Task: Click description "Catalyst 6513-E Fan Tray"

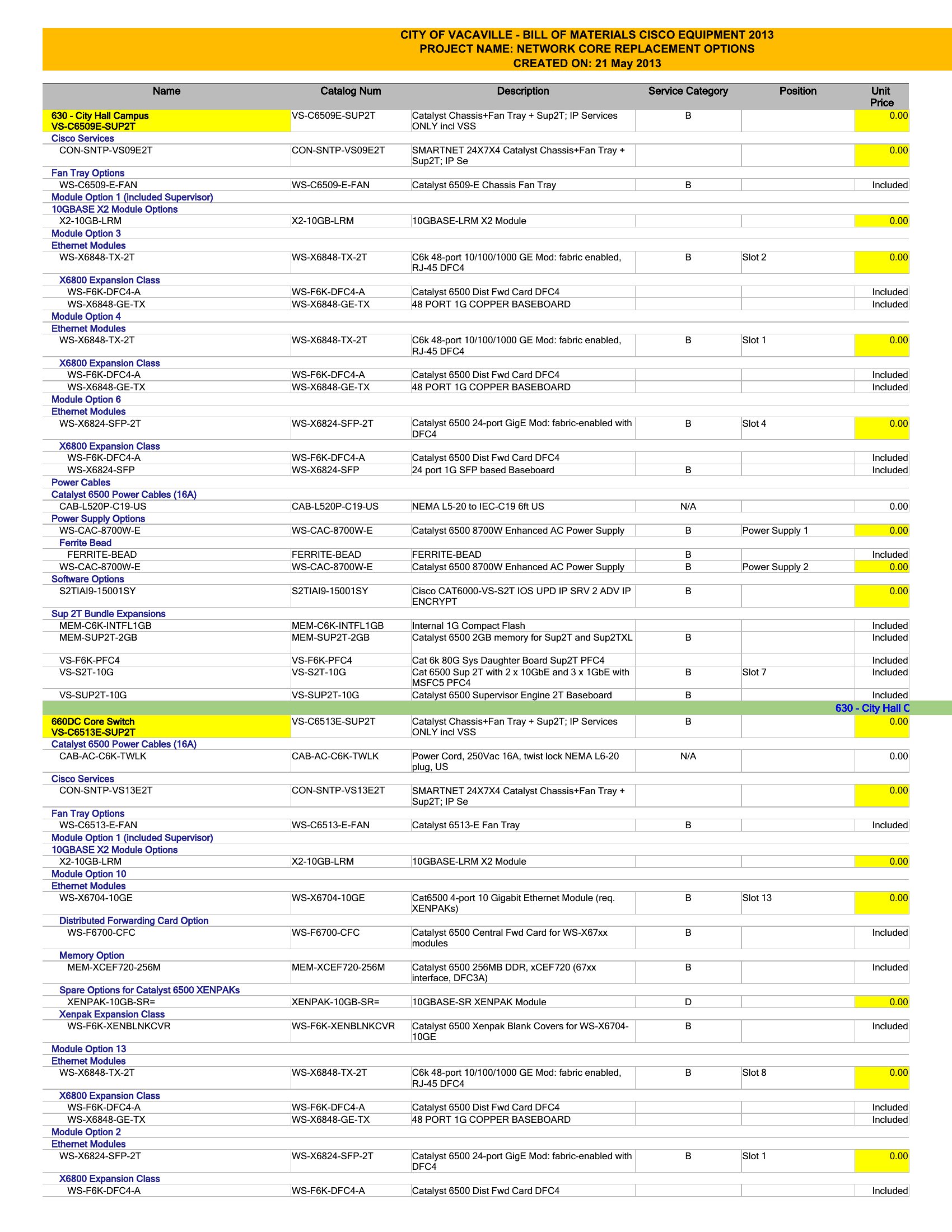Action: (x=465, y=825)
